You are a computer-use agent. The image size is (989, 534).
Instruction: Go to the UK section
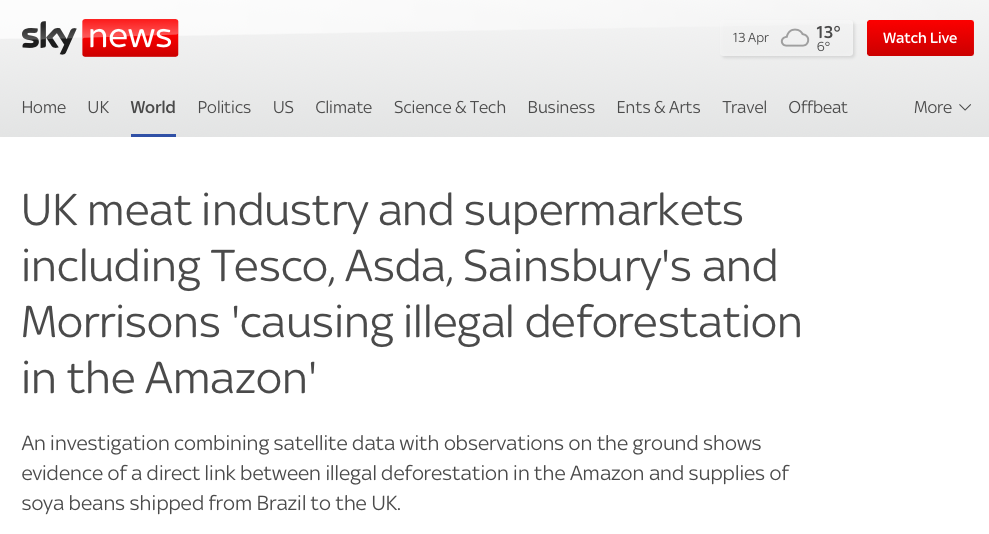[x=98, y=107]
